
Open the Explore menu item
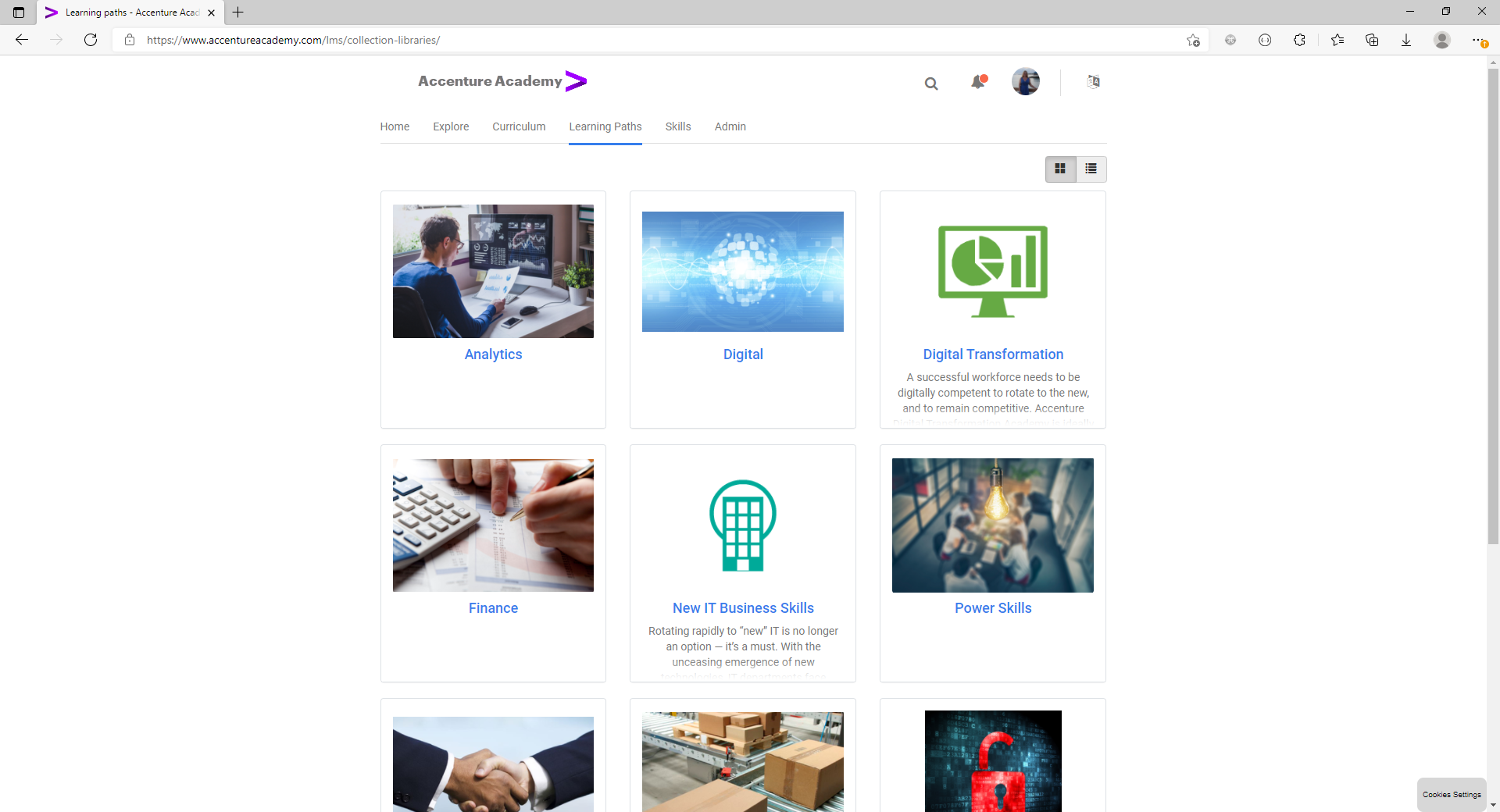point(451,126)
